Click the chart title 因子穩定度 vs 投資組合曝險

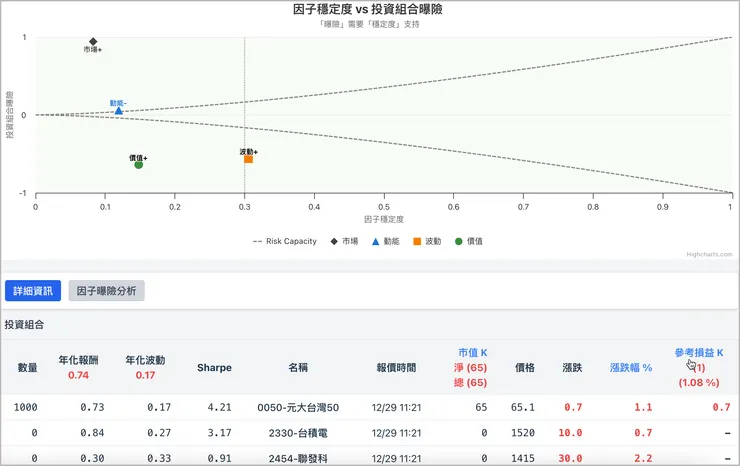coord(368,9)
